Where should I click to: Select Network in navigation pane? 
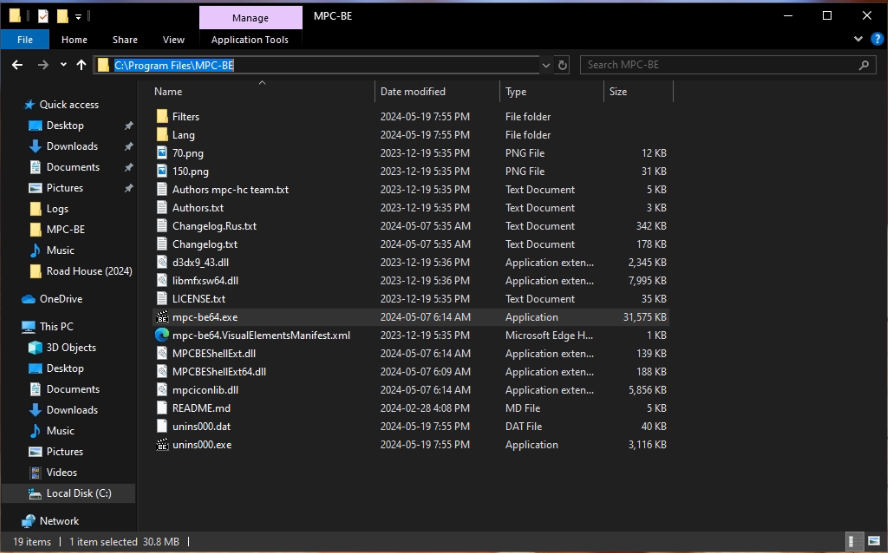[x=59, y=521]
